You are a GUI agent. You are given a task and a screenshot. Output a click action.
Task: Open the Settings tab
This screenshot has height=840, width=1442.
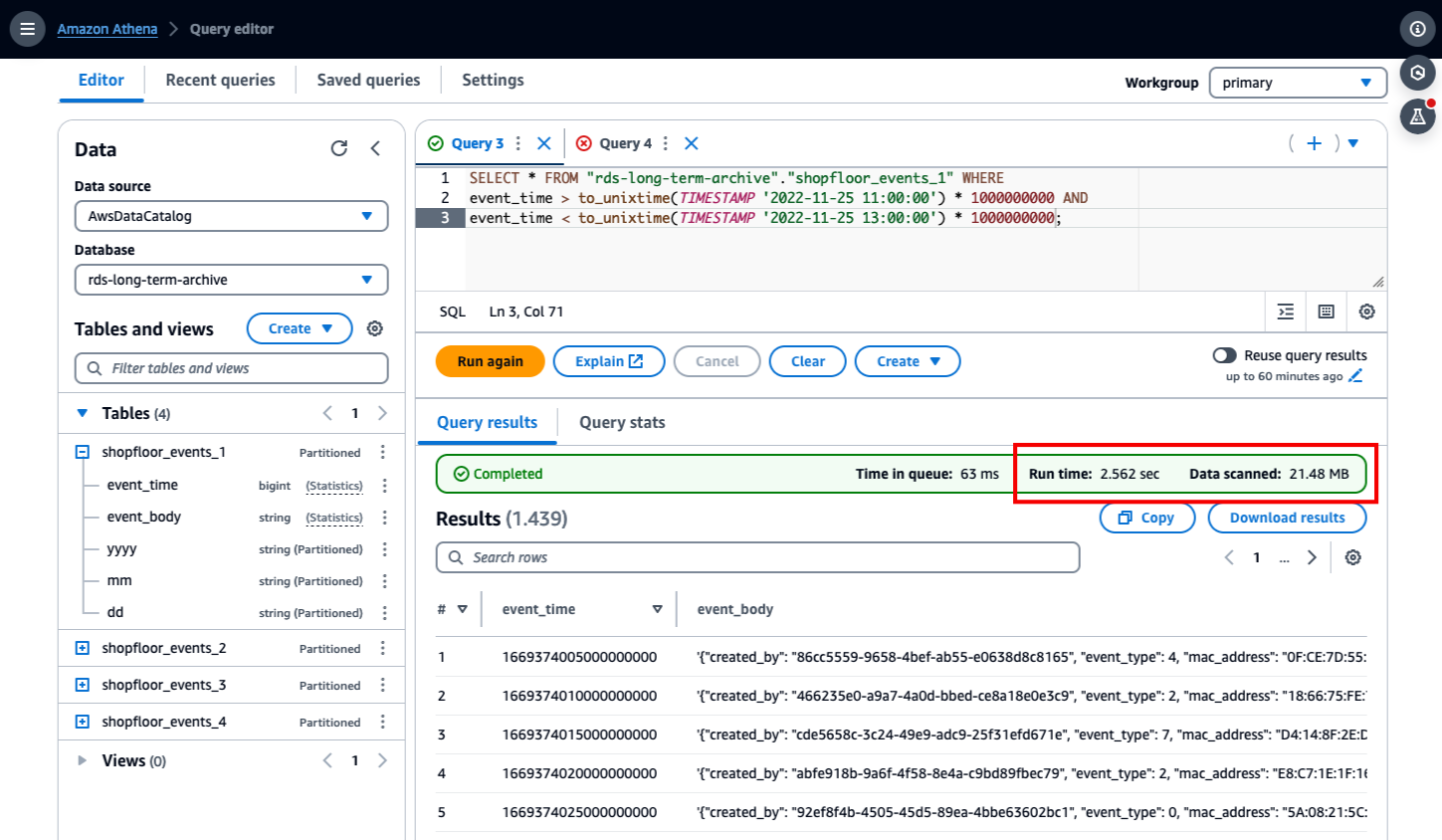493,80
